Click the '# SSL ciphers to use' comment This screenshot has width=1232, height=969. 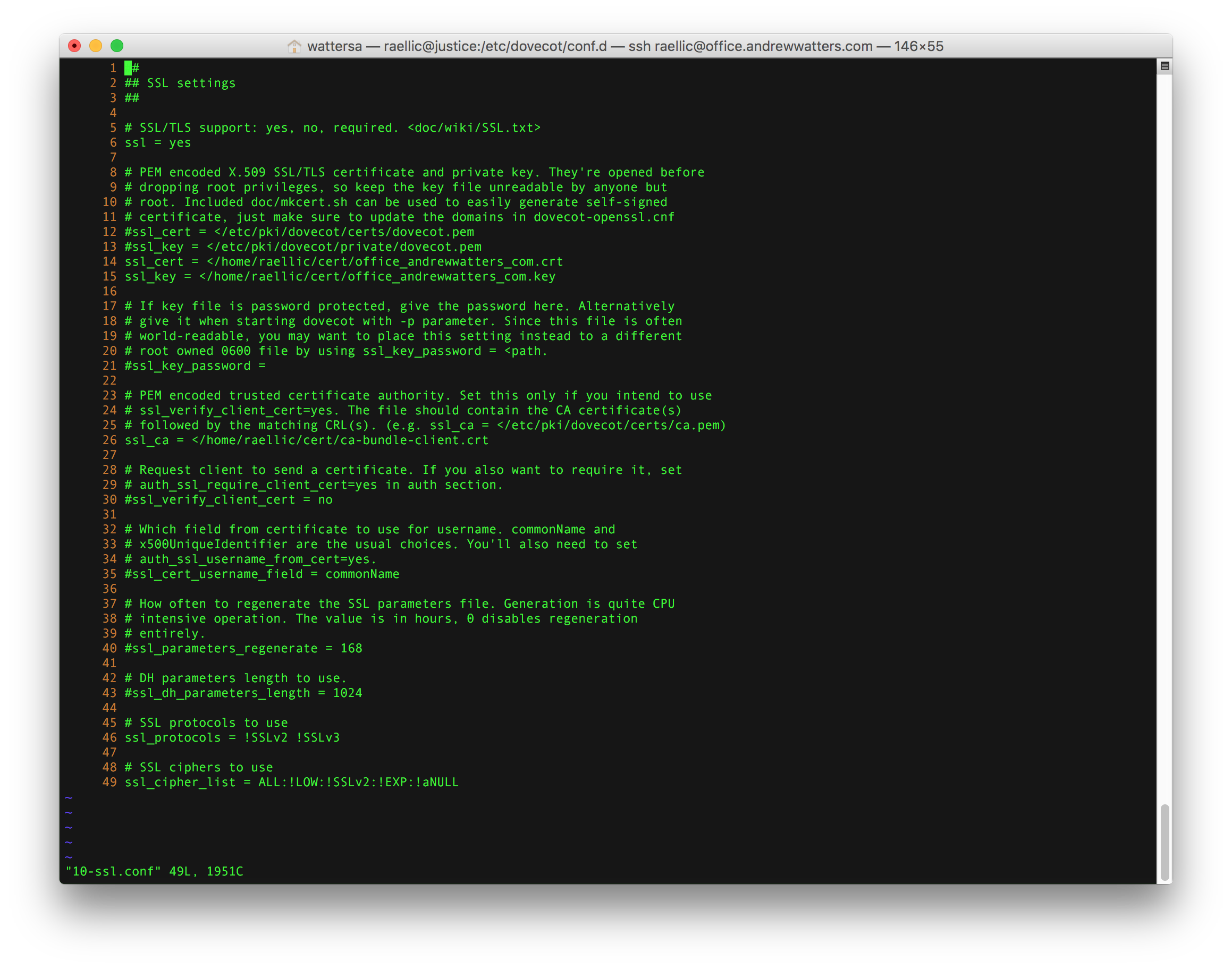[x=199, y=768]
